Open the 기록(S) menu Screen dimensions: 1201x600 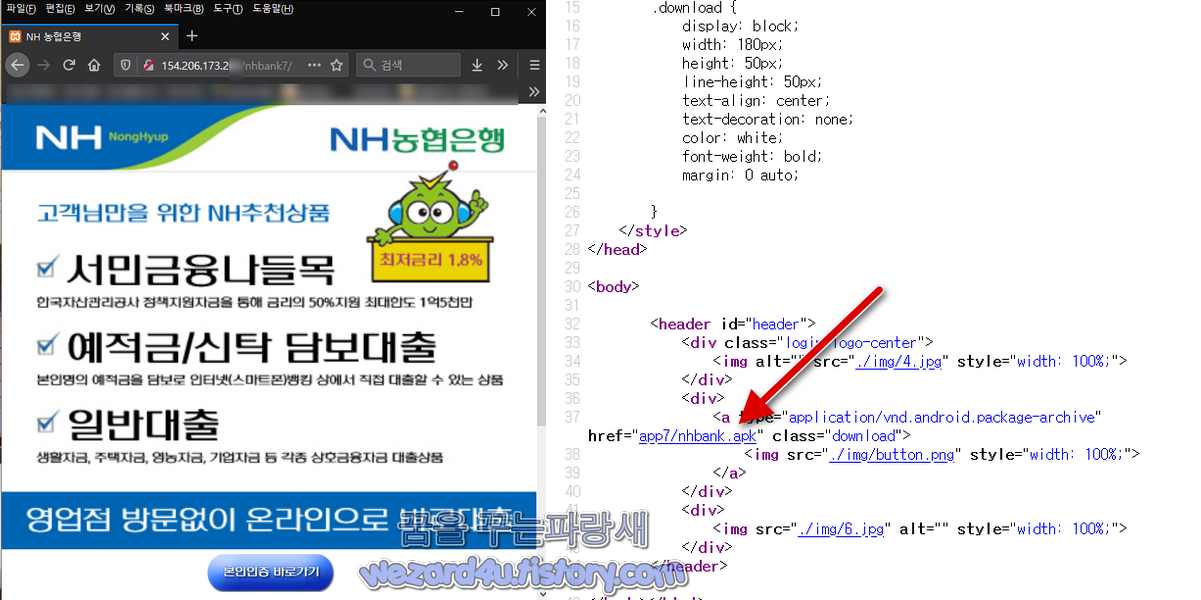tap(140, 9)
